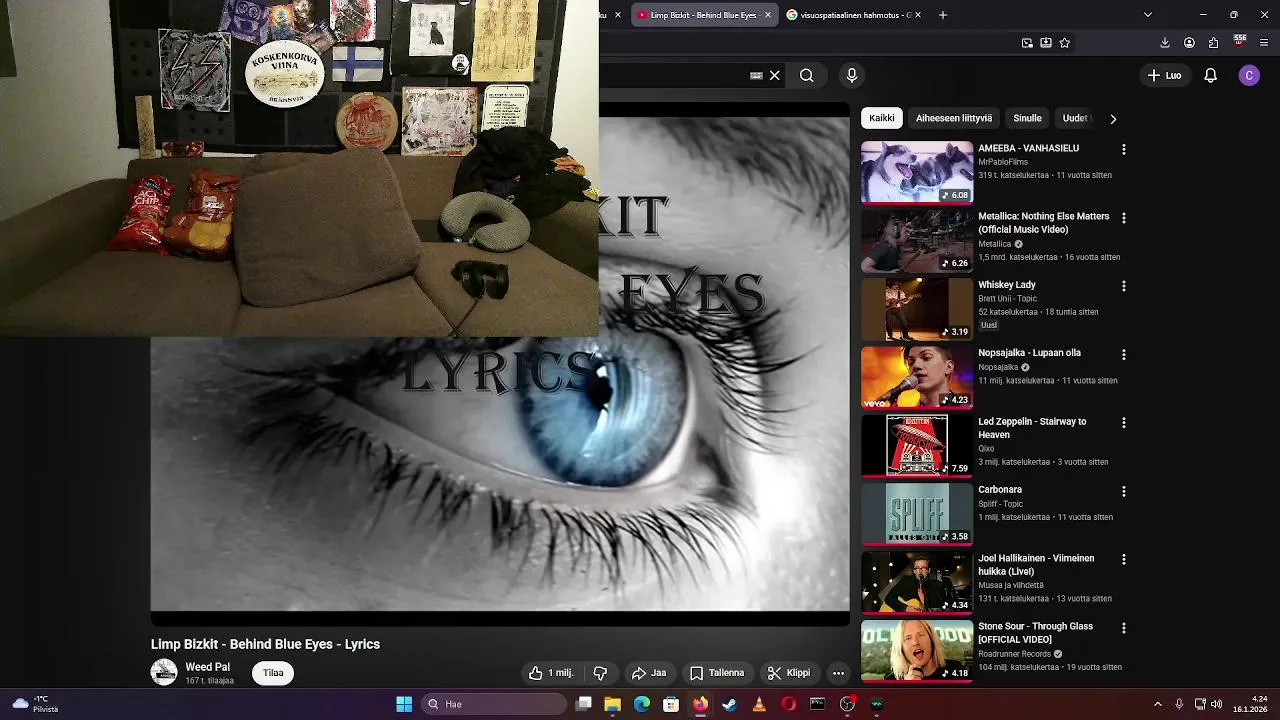
Task: Clear the search field with the X icon
Action: tap(774, 75)
